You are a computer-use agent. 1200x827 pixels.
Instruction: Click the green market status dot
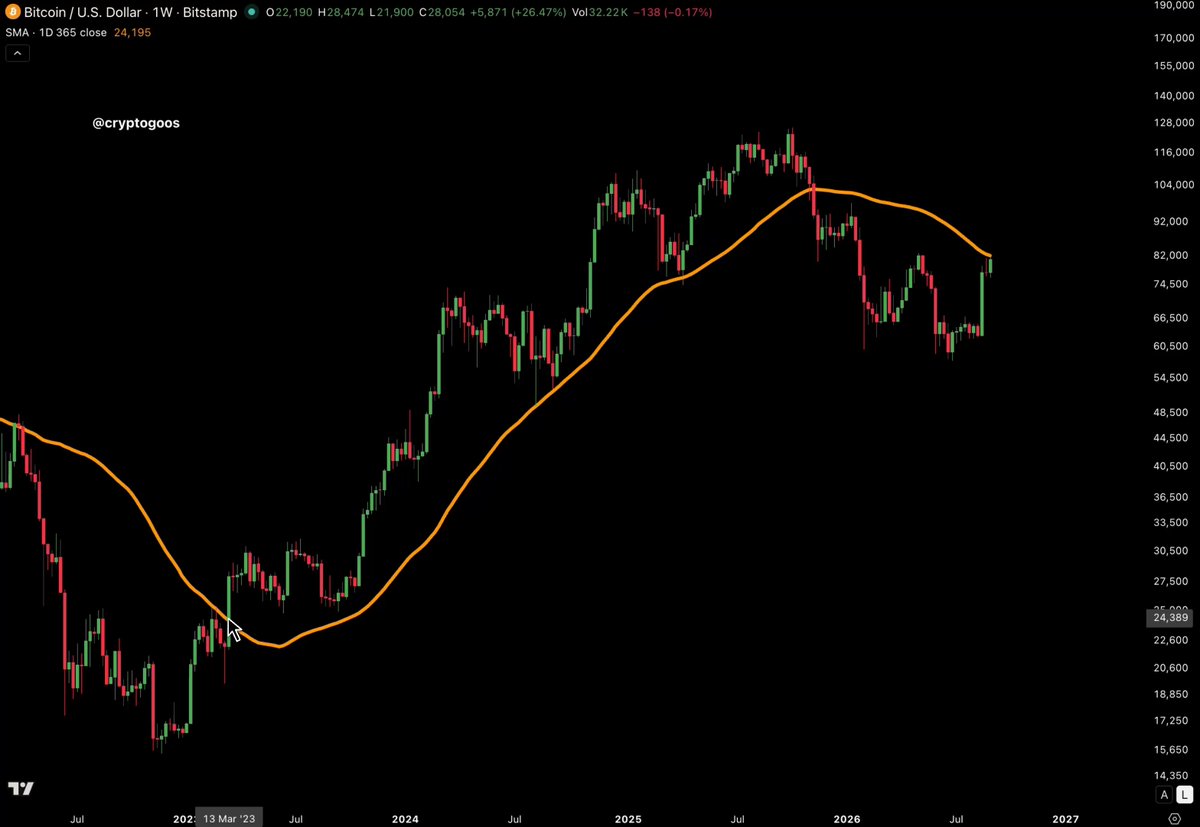(x=251, y=12)
